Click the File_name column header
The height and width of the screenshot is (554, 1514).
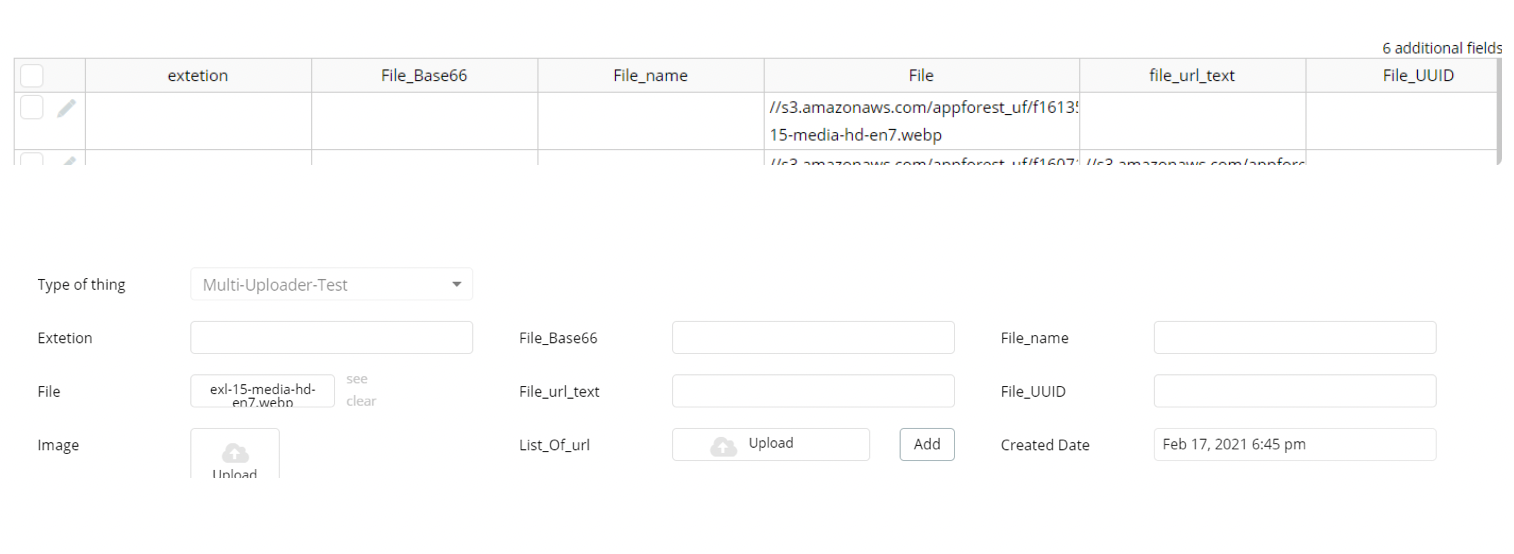click(x=650, y=75)
